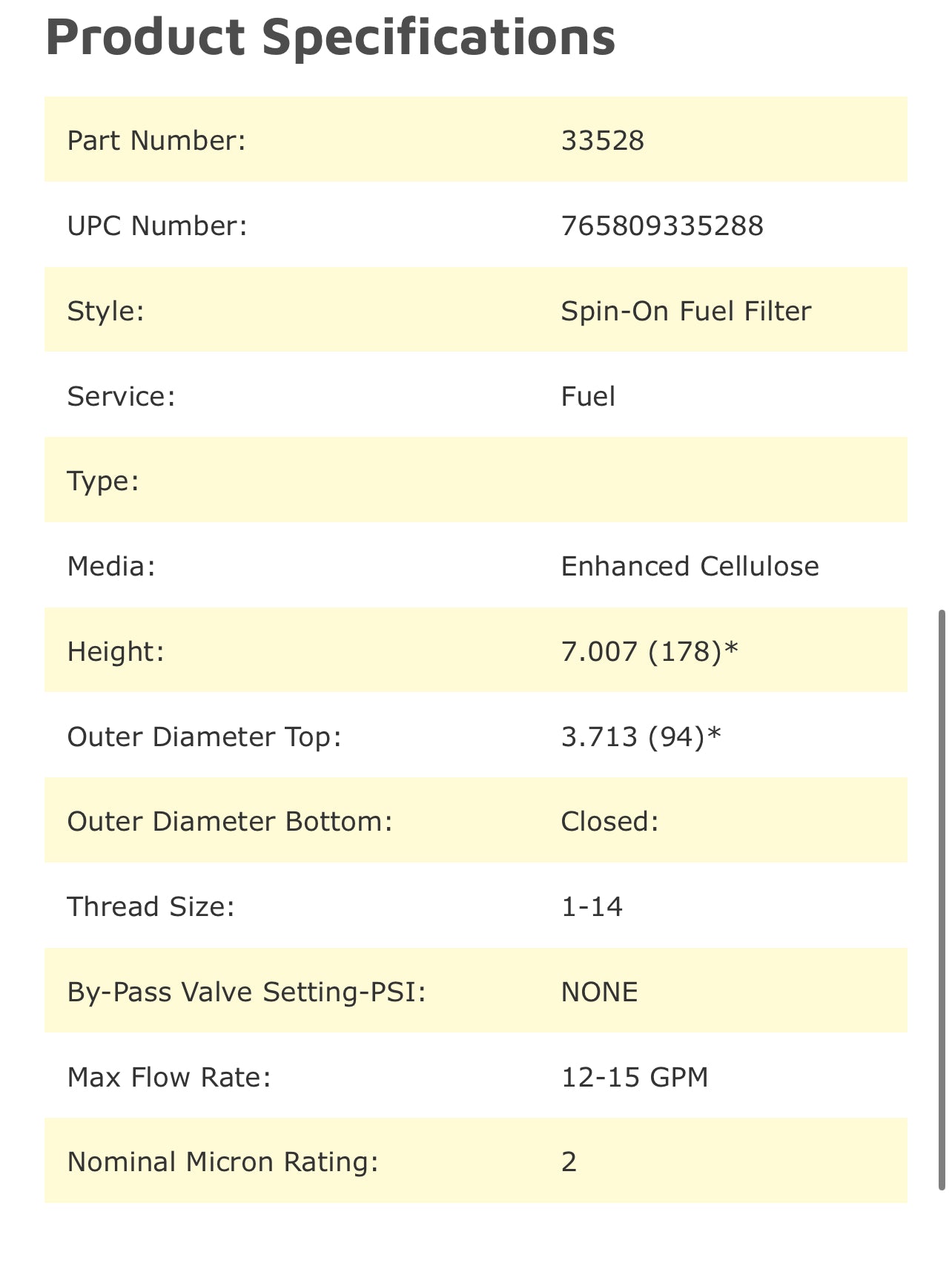Click the by-pass valve value NONE
Screen dimensions: 952x1275
[x=599, y=992]
